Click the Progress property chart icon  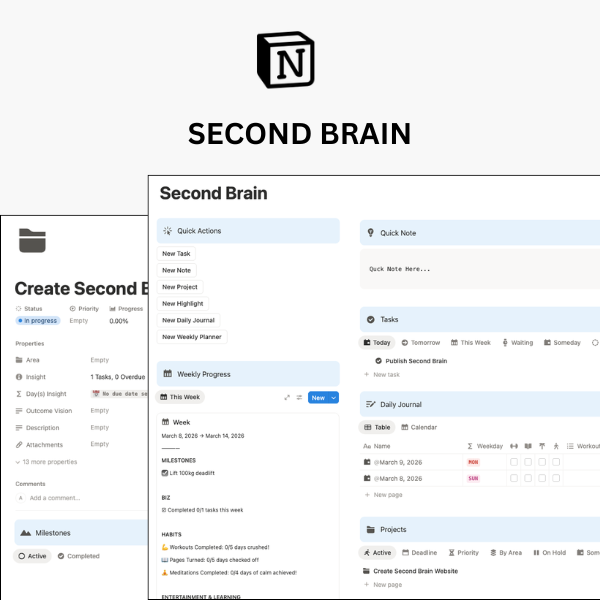[112, 308]
